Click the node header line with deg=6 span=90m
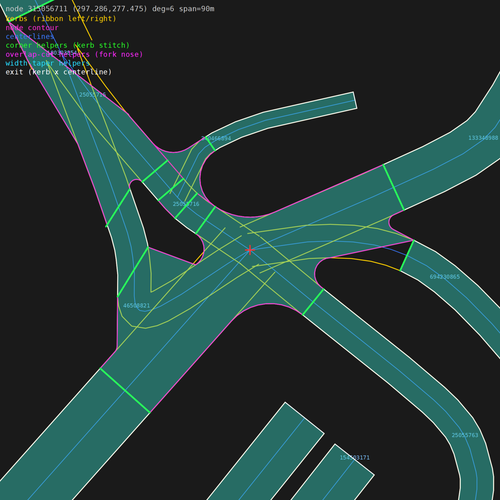The width and height of the screenshot is (500, 500). [110, 9]
